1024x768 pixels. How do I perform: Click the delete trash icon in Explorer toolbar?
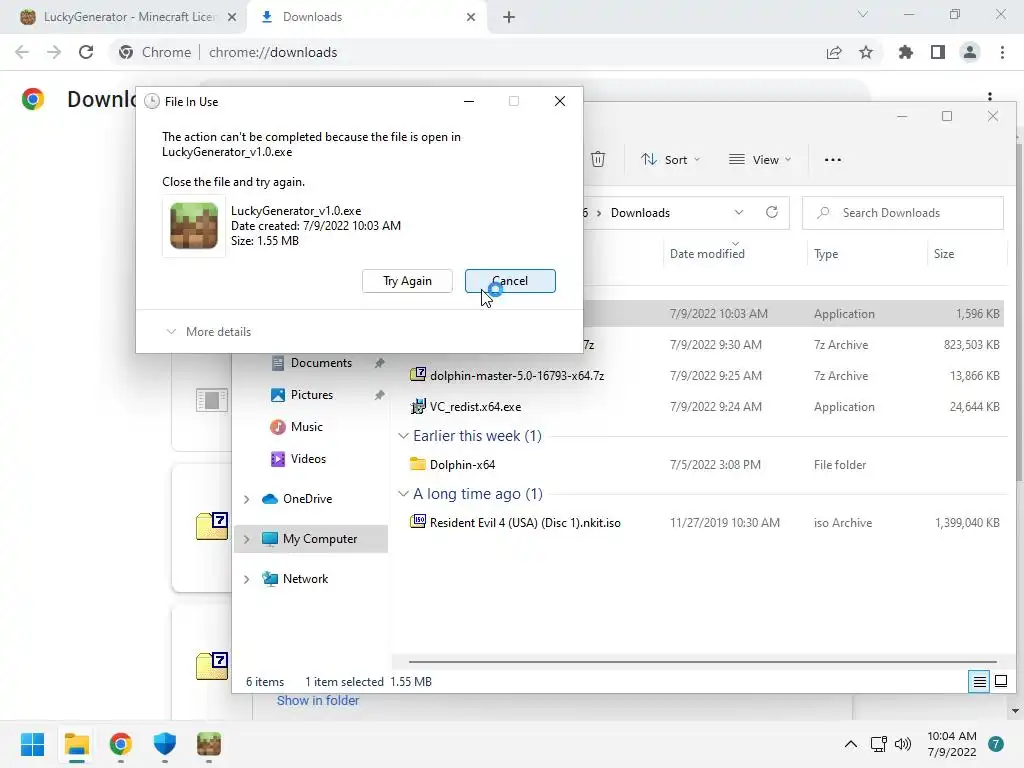598,159
